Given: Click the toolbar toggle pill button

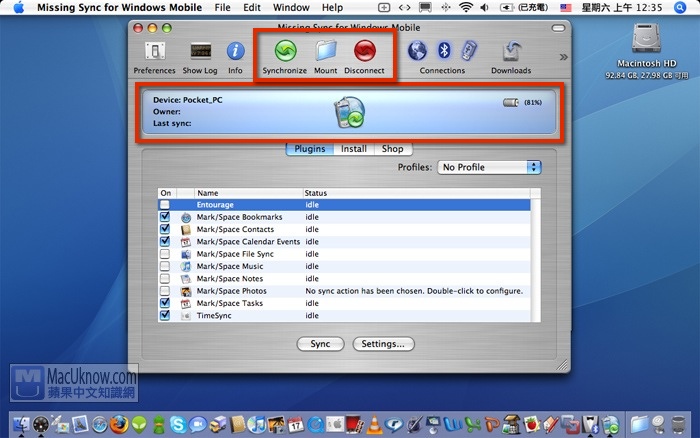Looking at the screenshot, I should click(558, 28).
